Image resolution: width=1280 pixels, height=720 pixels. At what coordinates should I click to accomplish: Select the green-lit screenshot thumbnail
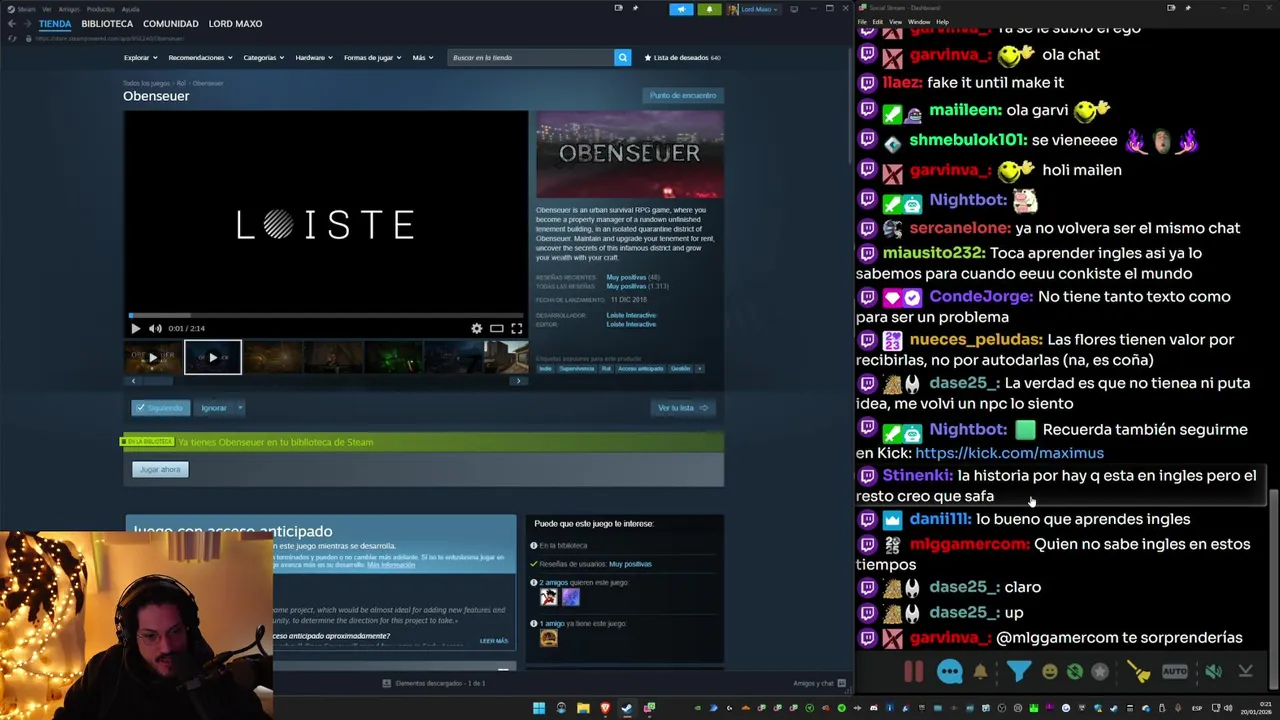point(393,357)
